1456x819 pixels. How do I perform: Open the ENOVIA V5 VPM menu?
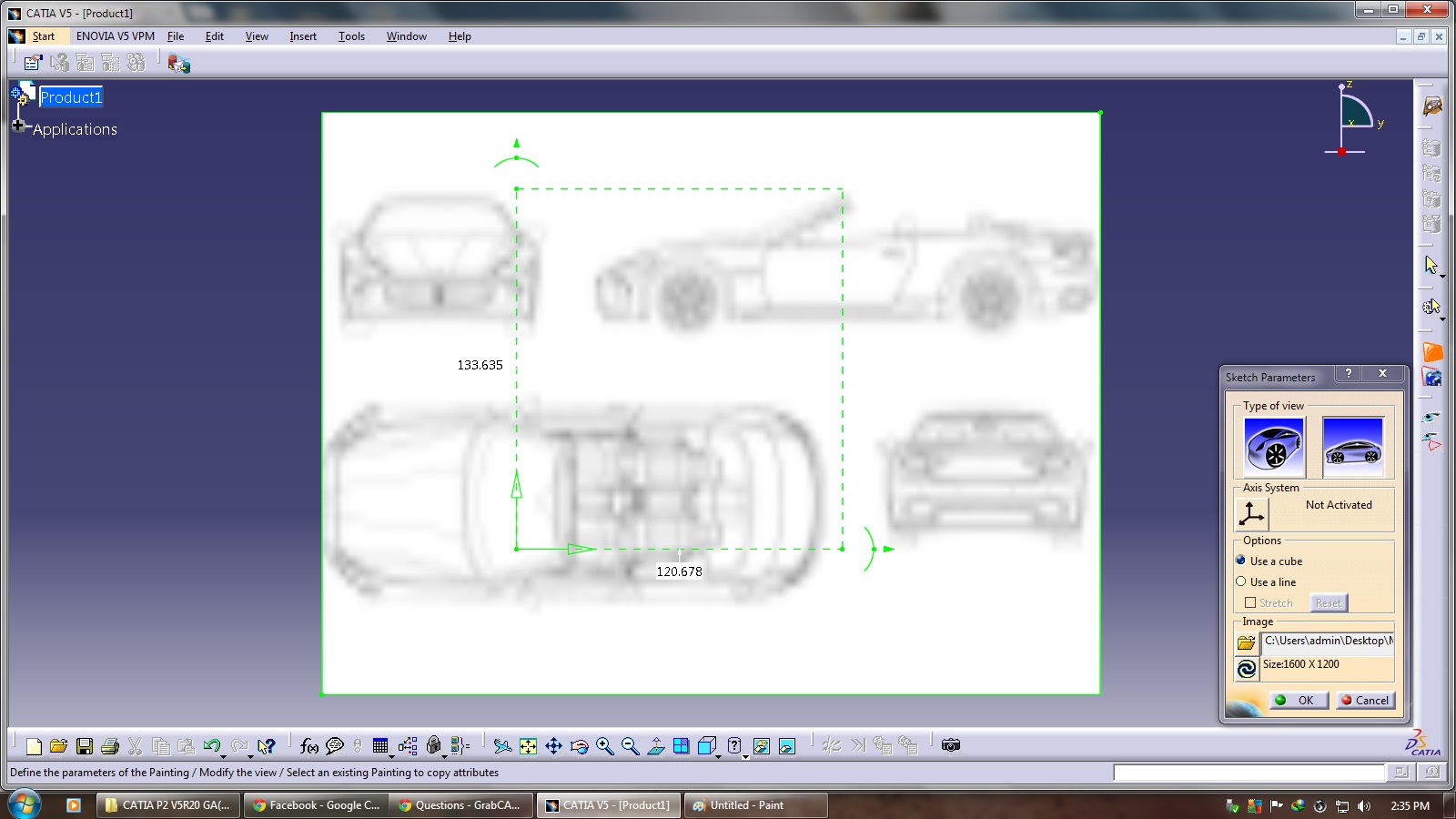tap(116, 36)
